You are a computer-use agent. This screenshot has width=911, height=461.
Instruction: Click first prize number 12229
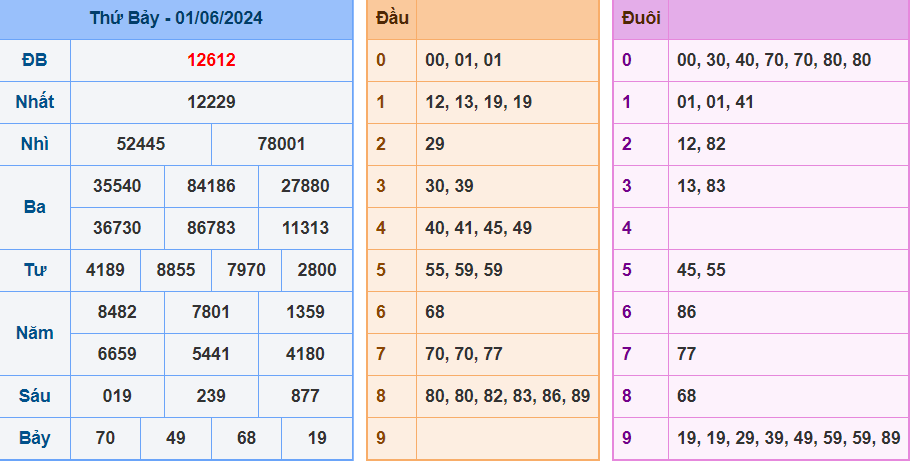point(211,102)
